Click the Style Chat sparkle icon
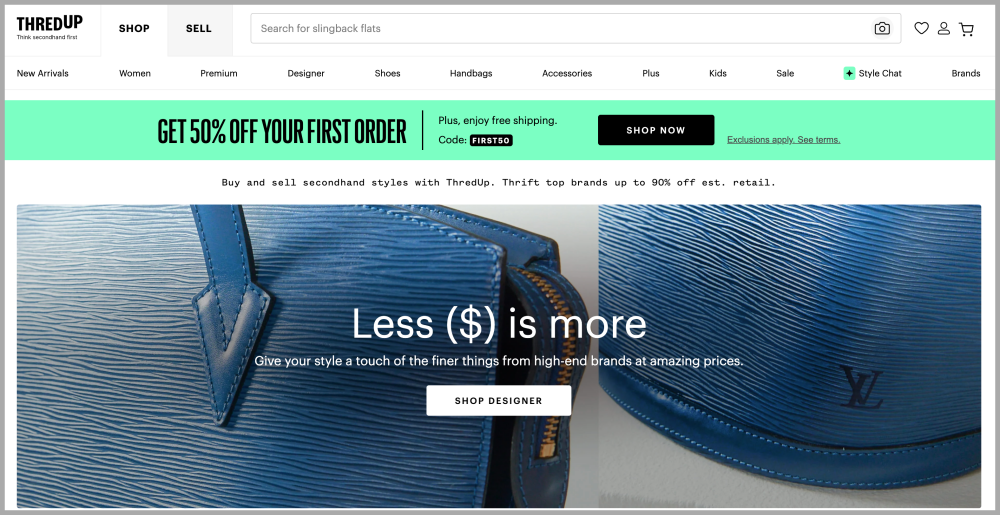This screenshot has height=515, width=1000. [x=849, y=73]
